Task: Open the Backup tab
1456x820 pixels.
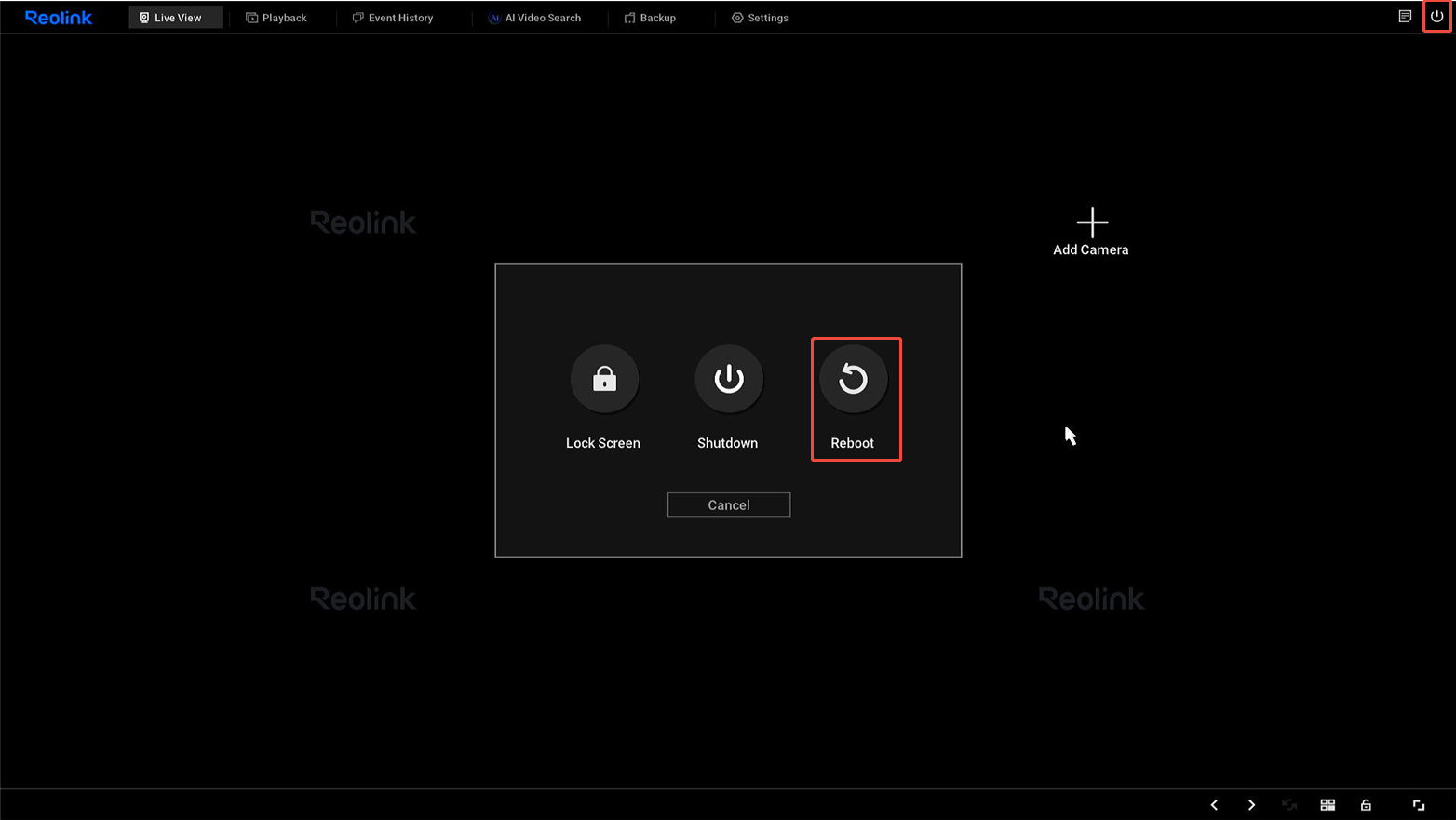Action: click(650, 18)
